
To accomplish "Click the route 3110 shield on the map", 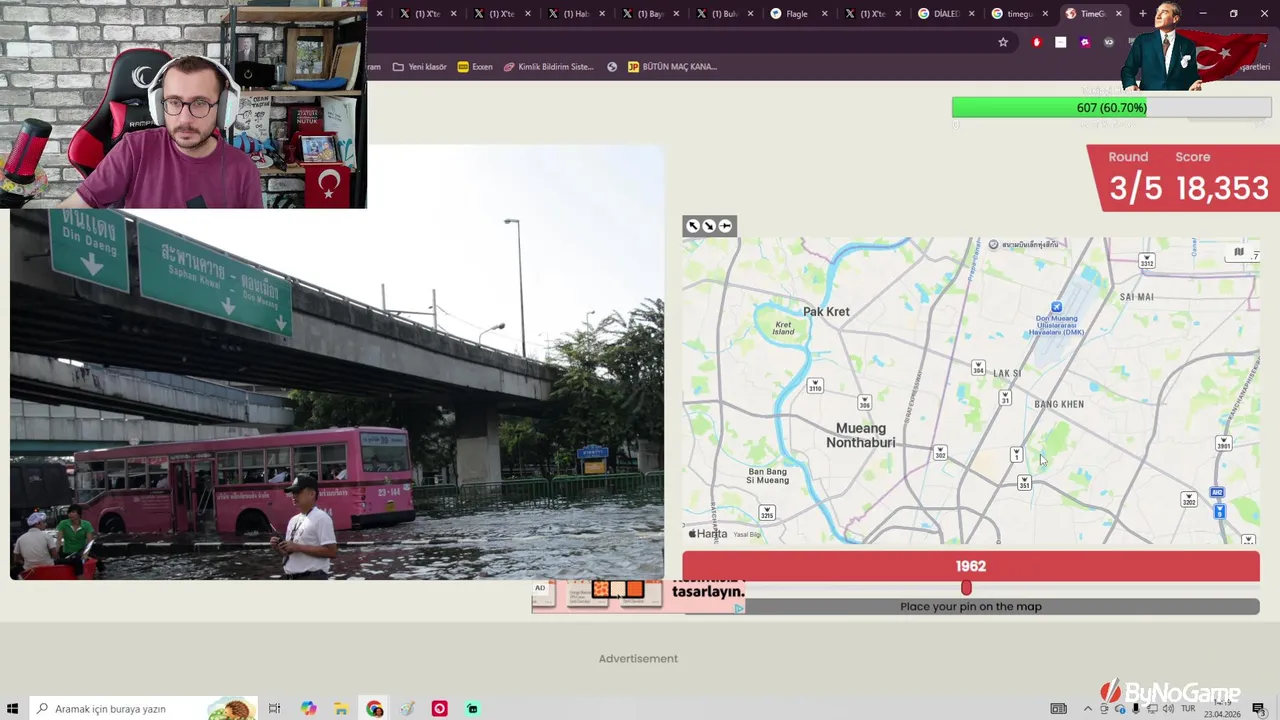I will [x=815, y=386].
